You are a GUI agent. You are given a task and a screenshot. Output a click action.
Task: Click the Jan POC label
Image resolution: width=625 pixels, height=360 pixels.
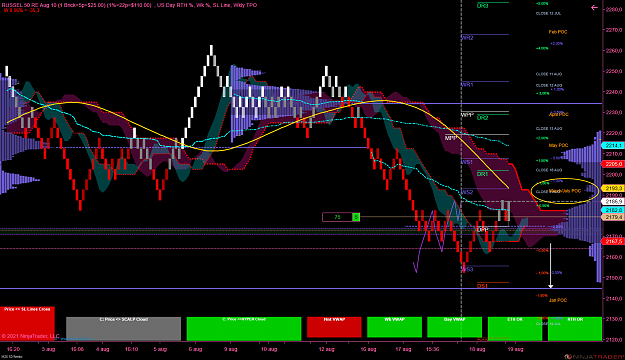click(x=558, y=300)
